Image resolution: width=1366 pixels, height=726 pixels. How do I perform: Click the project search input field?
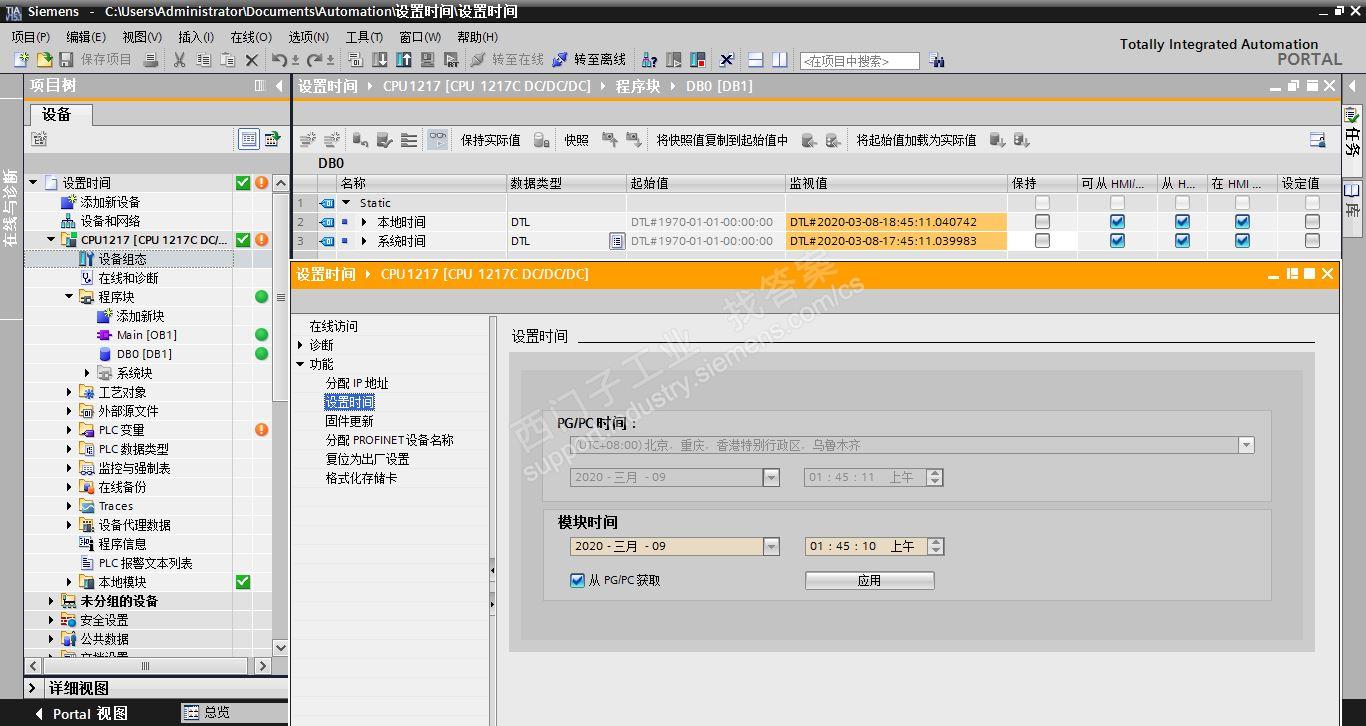pyautogui.click(x=859, y=61)
